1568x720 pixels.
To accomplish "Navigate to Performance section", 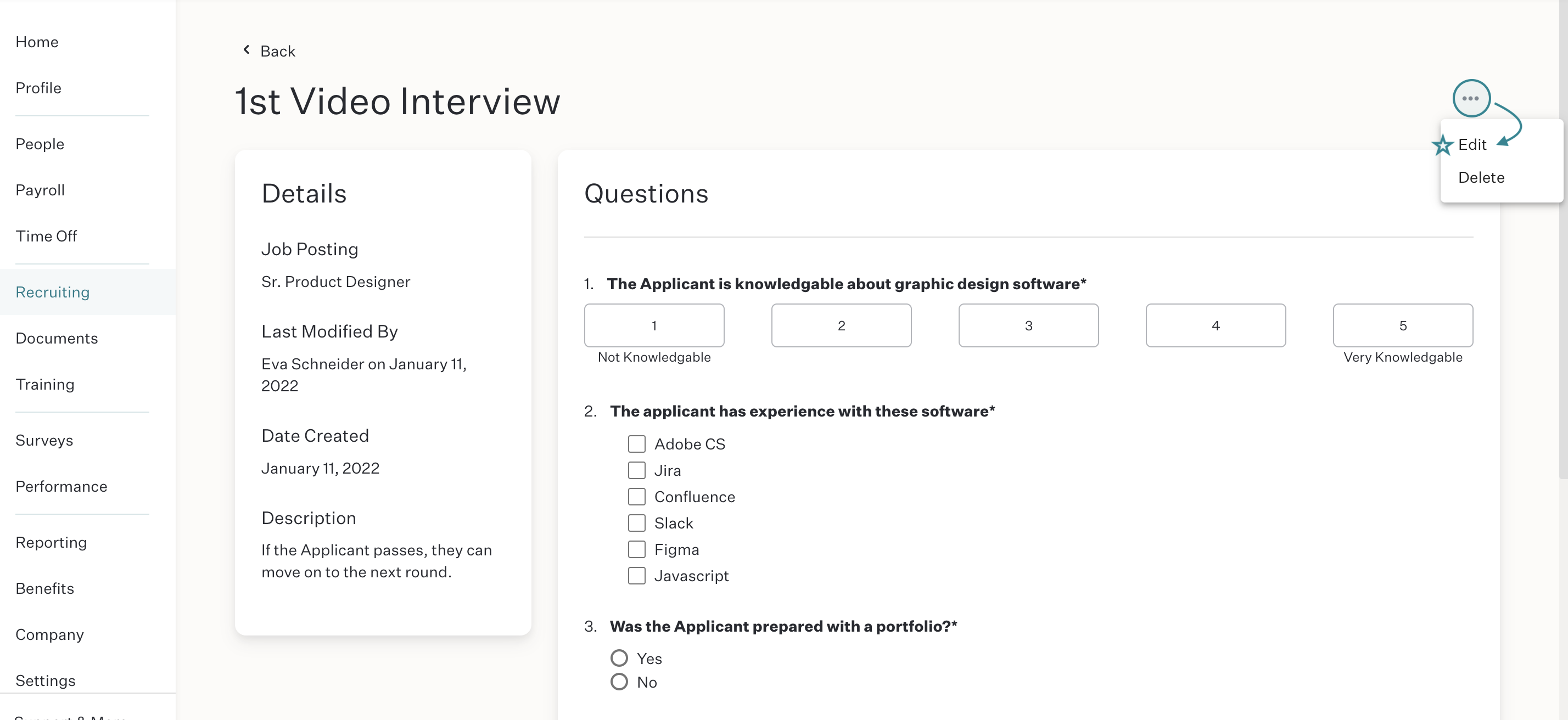I will (x=61, y=486).
